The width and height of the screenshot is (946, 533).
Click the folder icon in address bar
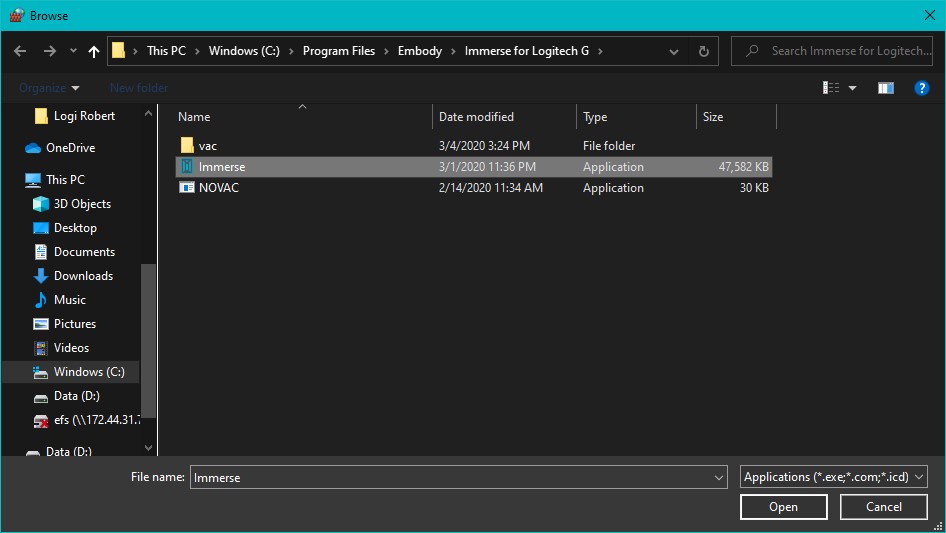(118, 51)
